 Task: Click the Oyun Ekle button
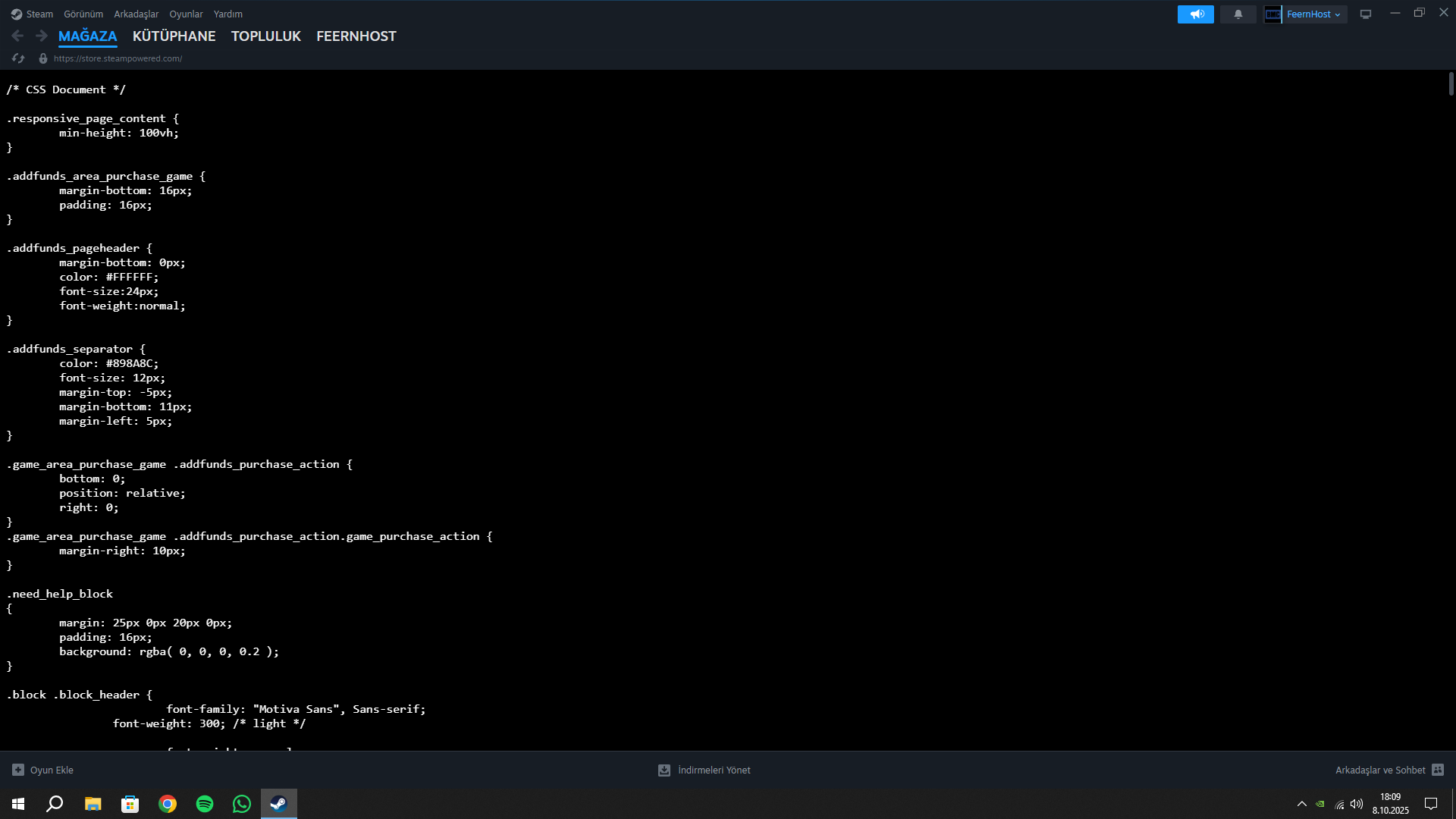point(43,770)
